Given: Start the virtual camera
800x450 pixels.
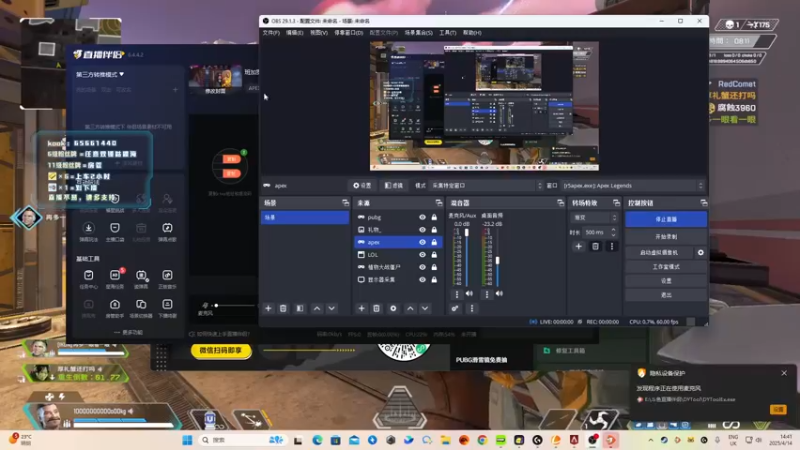Looking at the screenshot, I should coord(659,253).
